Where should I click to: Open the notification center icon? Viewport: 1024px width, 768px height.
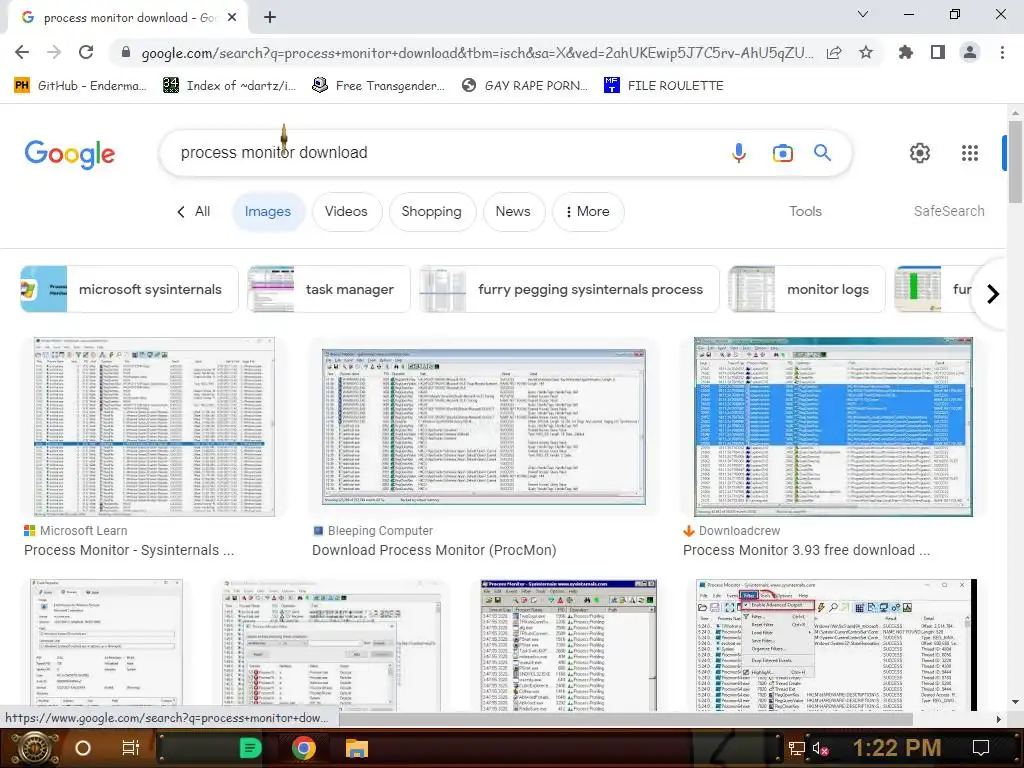click(980, 748)
